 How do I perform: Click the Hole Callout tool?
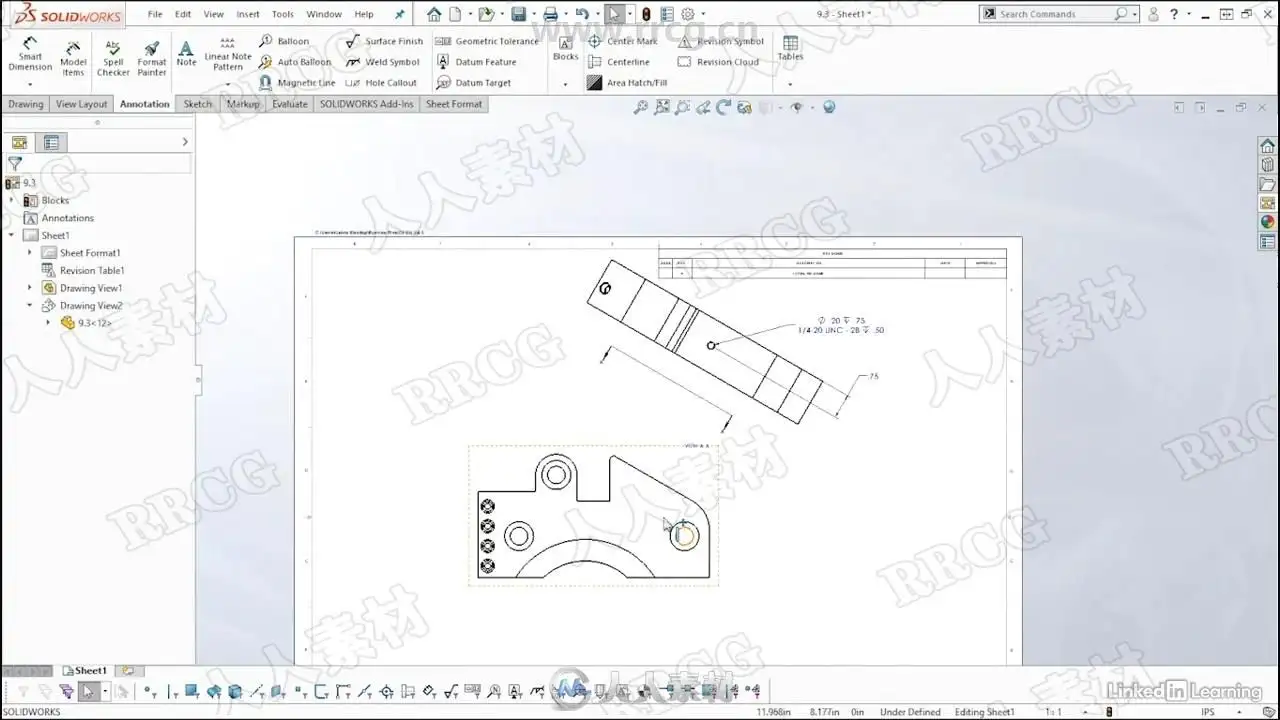381,83
